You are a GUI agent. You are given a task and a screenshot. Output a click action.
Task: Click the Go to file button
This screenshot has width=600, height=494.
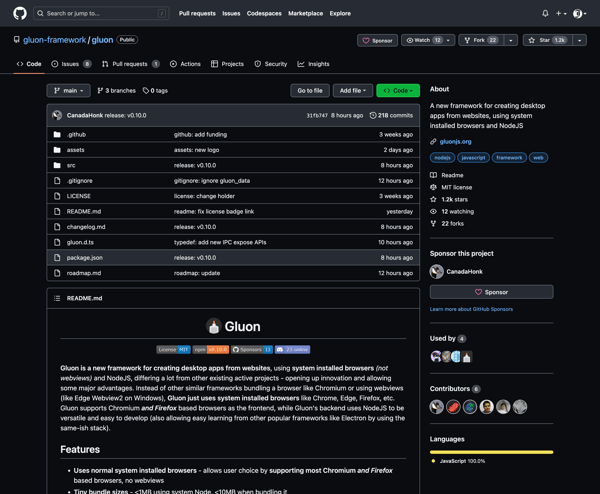coord(310,91)
